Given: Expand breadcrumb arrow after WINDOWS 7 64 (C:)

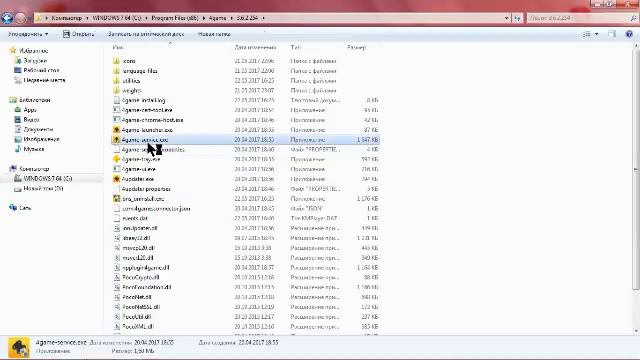Looking at the screenshot, I should pyautogui.click(x=147, y=18).
